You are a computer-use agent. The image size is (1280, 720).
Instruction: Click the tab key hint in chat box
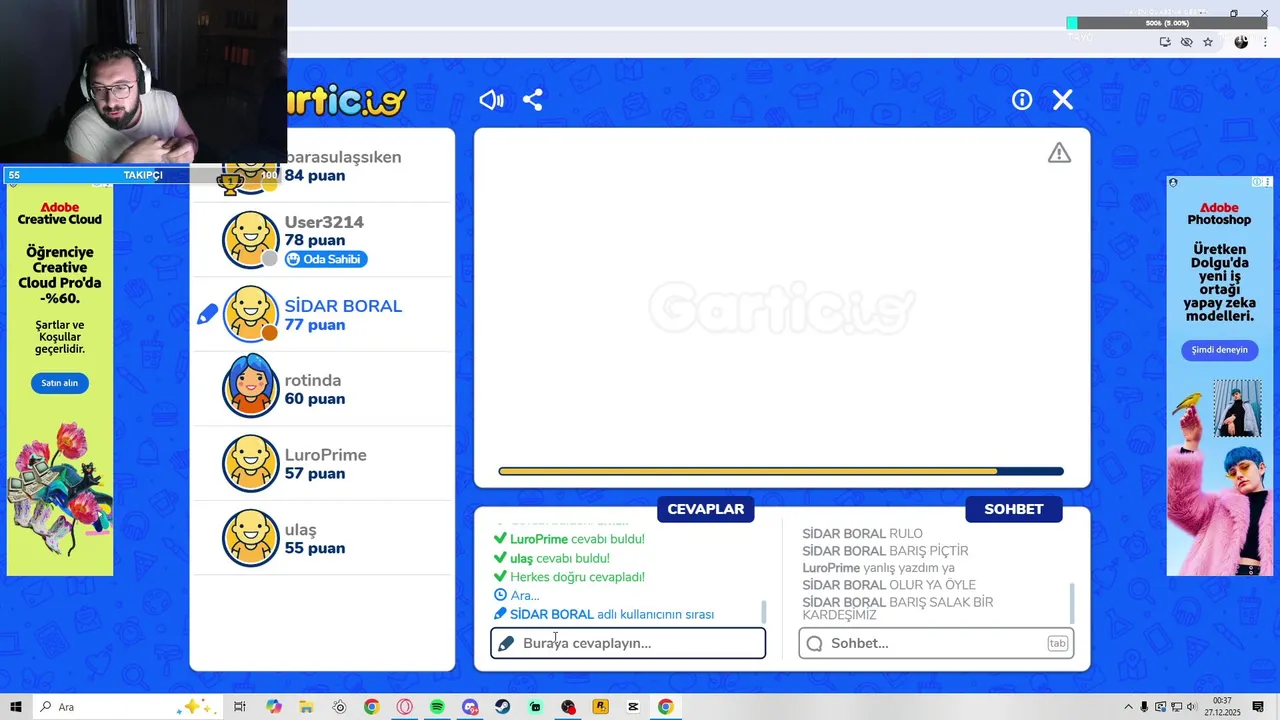[x=1057, y=643]
